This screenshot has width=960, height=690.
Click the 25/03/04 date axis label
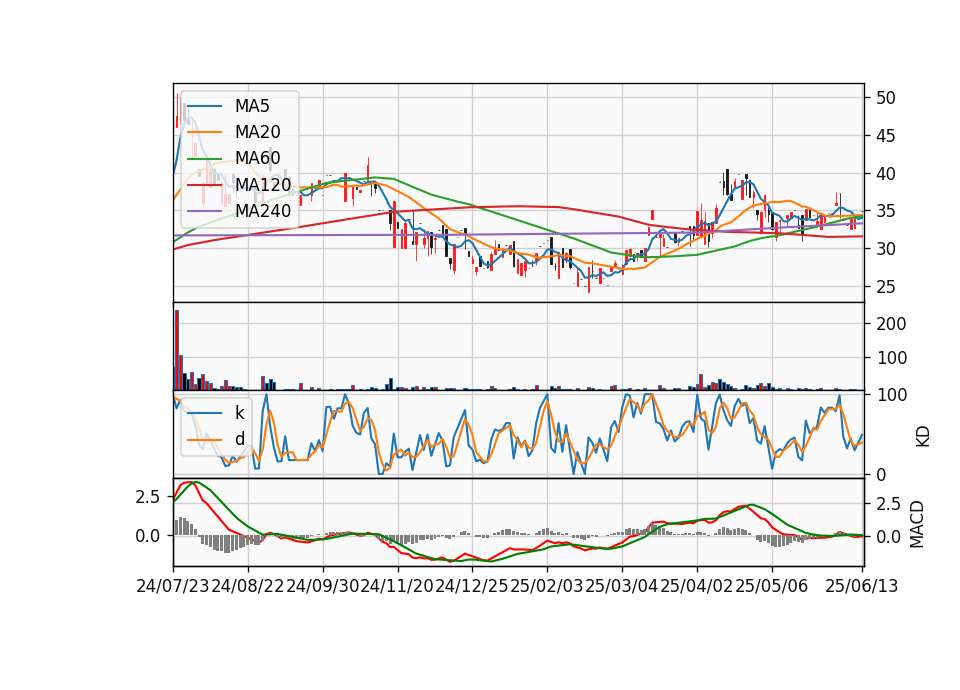(x=621, y=586)
